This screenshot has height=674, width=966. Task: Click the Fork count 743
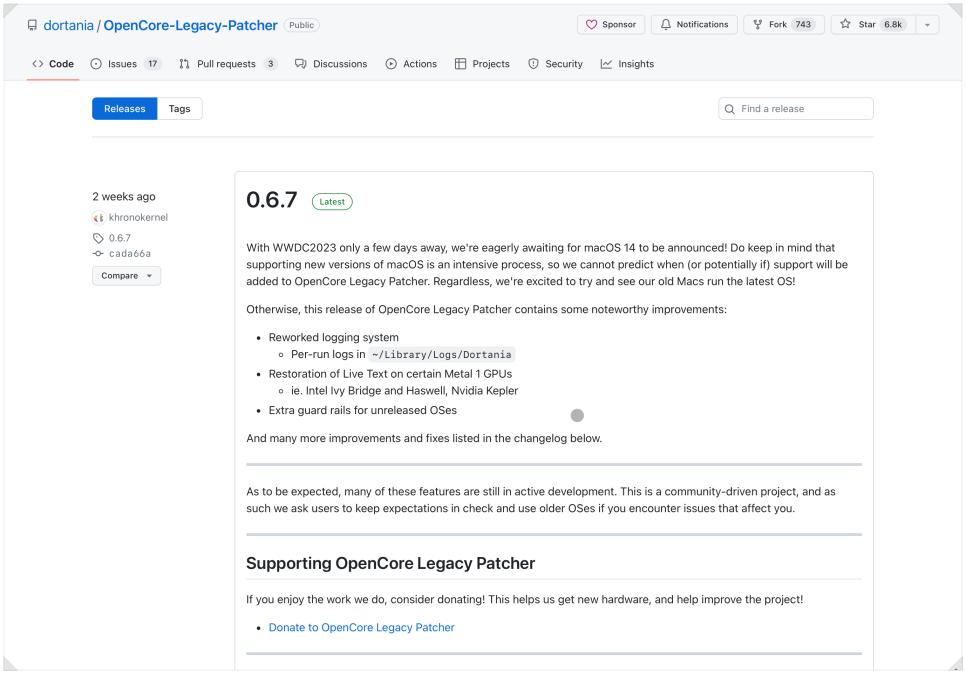pos(803,25)
